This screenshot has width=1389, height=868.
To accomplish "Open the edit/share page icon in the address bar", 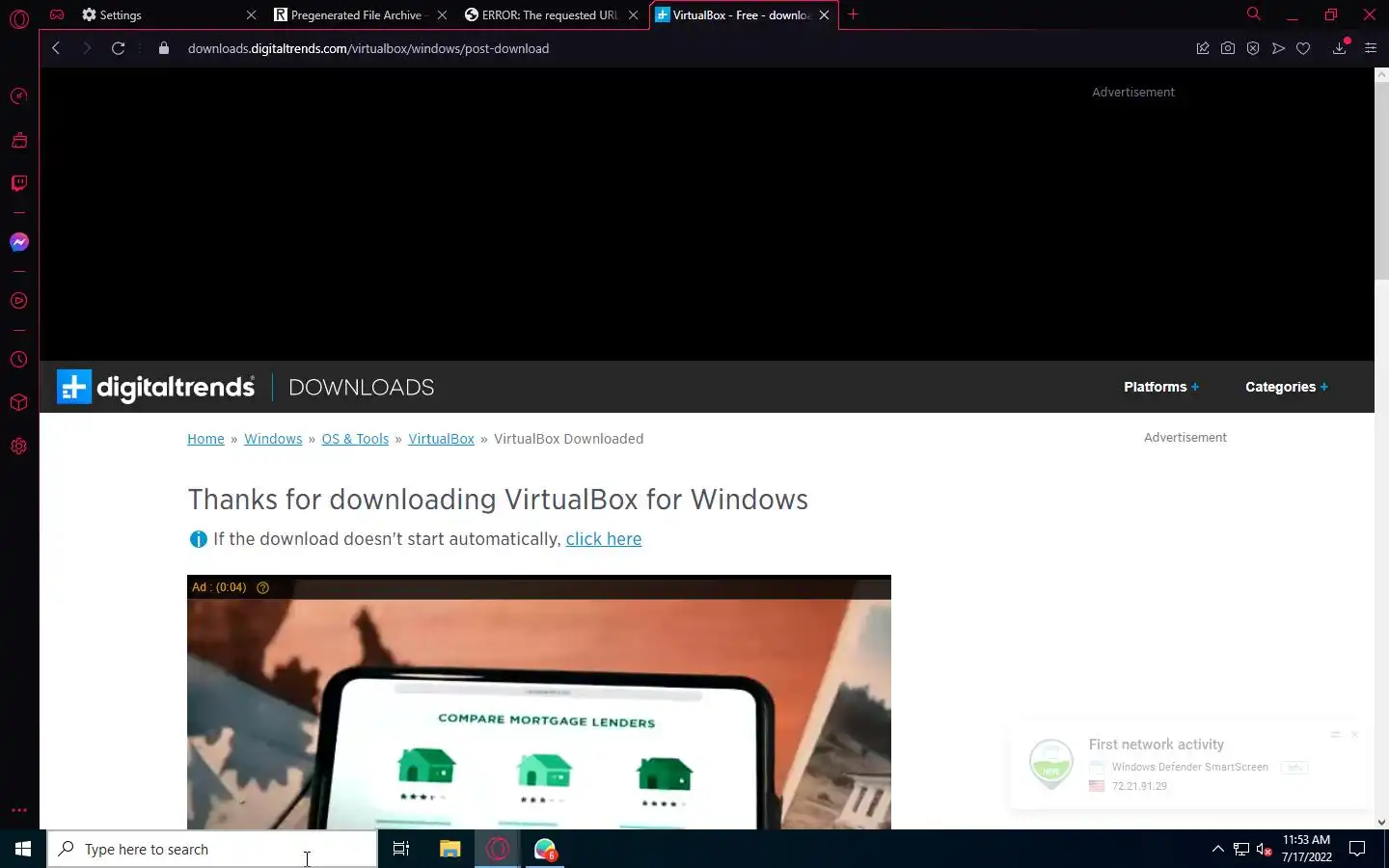I will click(x=1203, y=48).
